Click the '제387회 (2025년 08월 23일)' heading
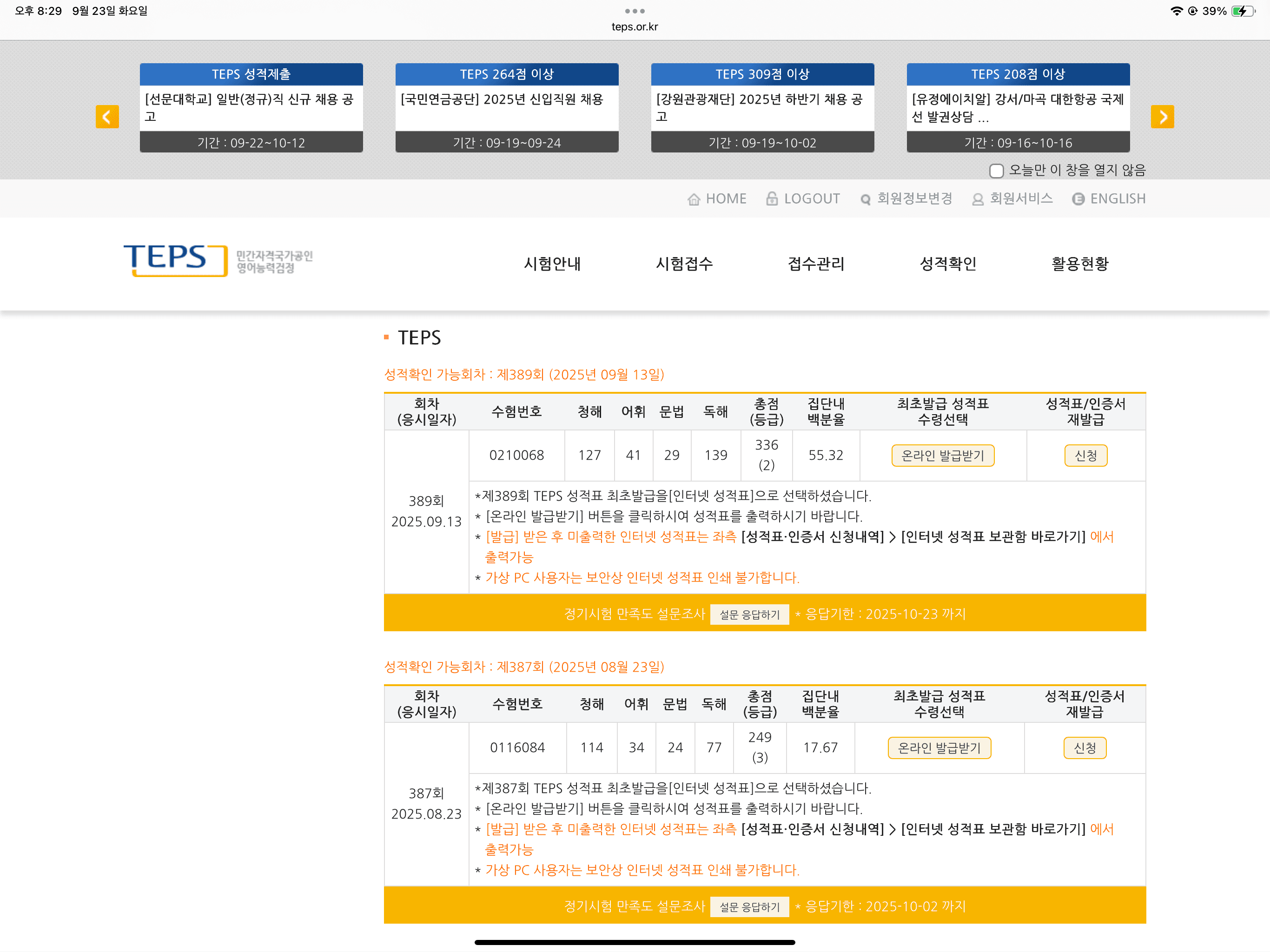 580,667
